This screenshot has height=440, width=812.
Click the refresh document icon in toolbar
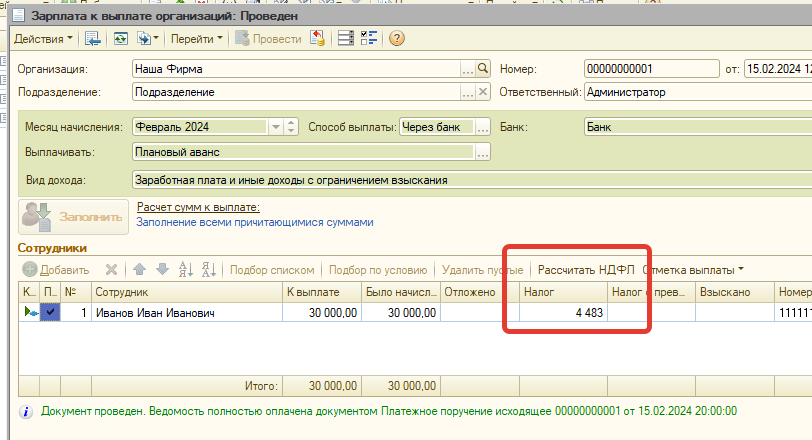pyautogui.click(x=120, y=39)
